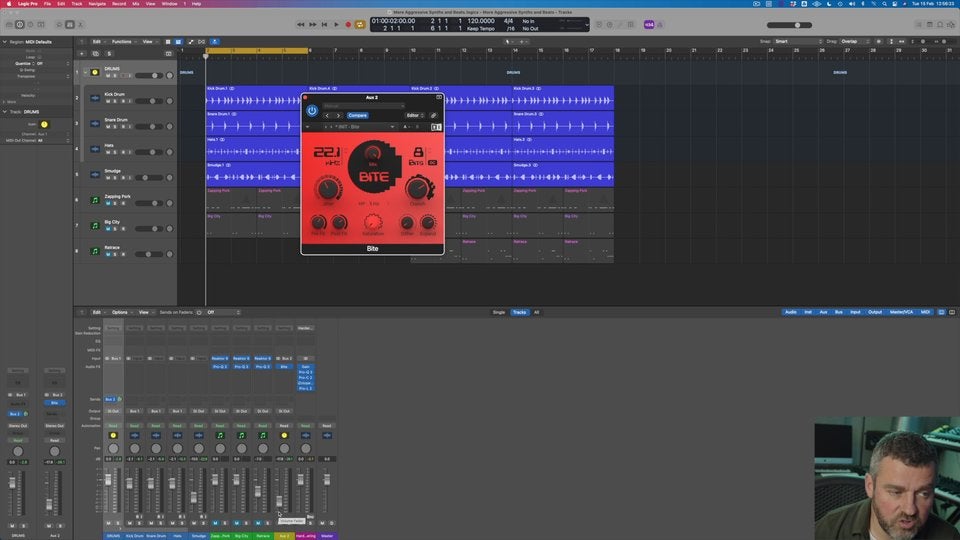Switch mixer to All view
The width and height of the screenshot is (960, 540).
[x=536, y=312]
